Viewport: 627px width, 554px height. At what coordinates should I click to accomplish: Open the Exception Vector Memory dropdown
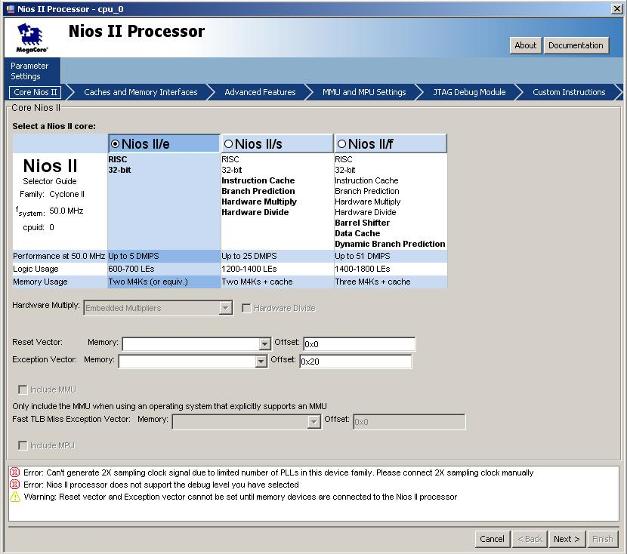click(261, 362)
